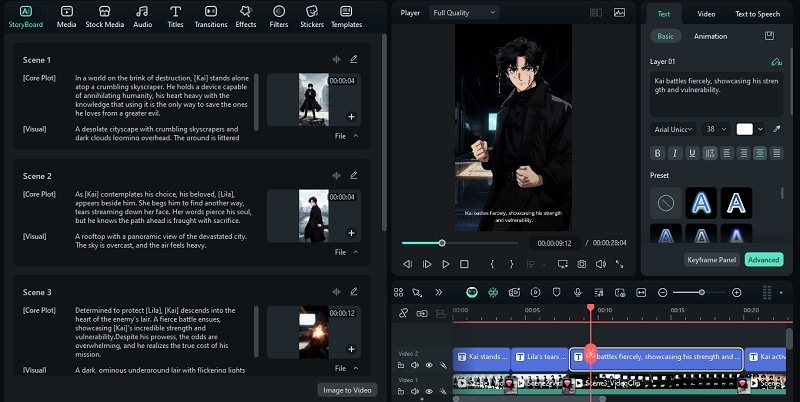Screen dimensions: 800x402
Task: Switch to the Video properties tab
Action: click(706, 14)
